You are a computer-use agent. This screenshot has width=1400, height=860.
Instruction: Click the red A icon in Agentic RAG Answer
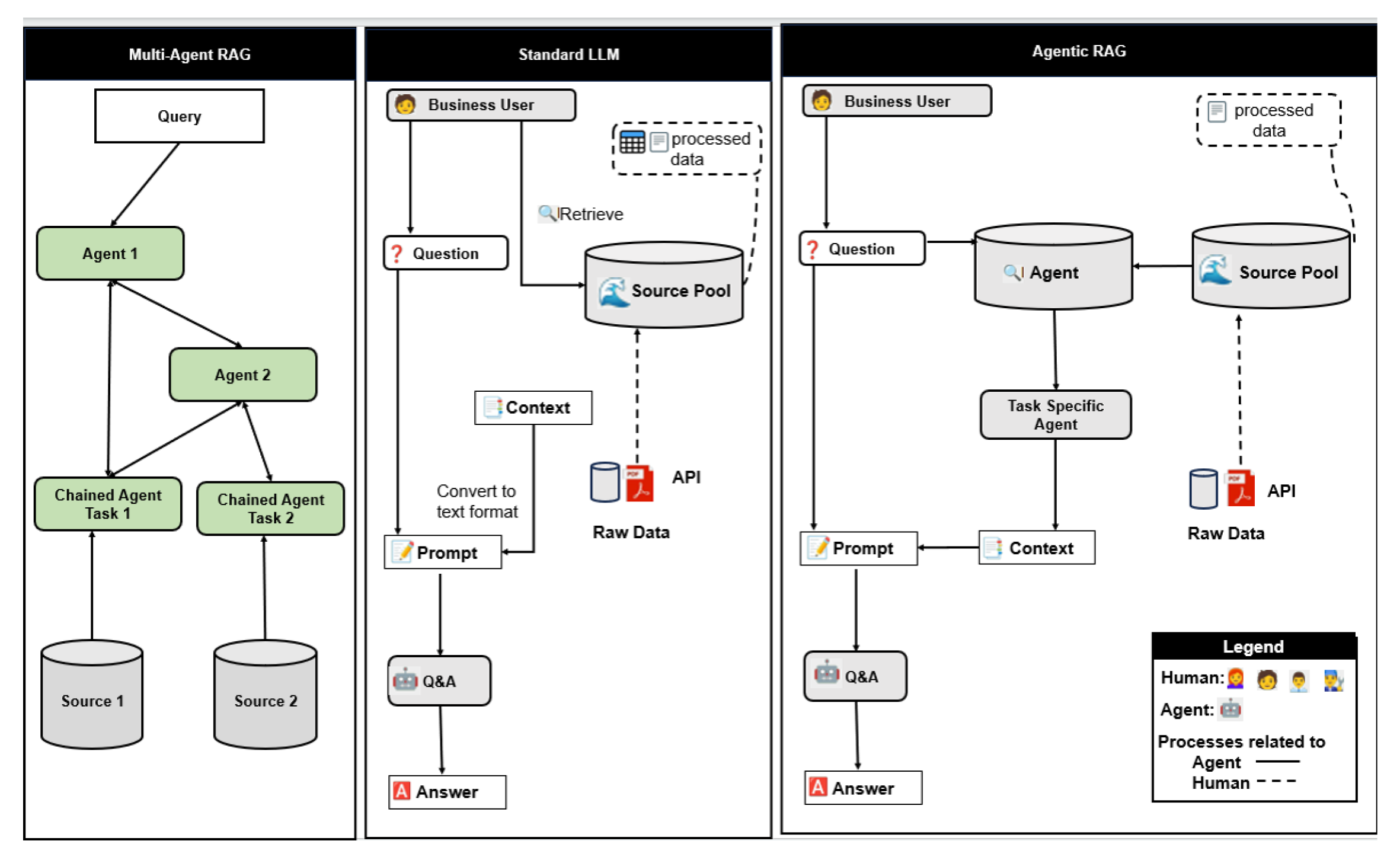click(x=818, y=787)
